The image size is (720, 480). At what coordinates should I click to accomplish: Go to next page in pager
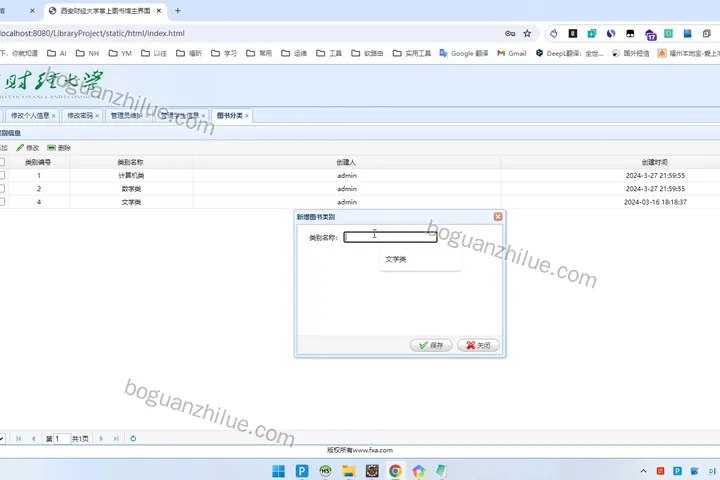[101, 439]
